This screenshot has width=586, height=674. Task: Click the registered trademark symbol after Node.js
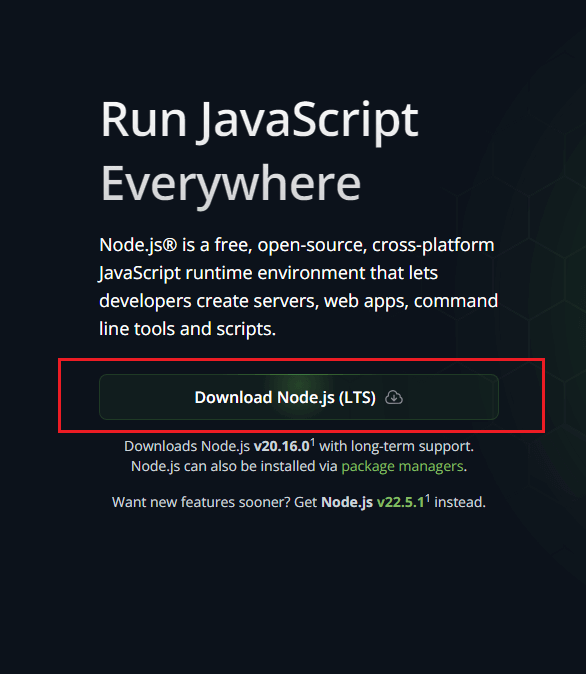(x=170, y=245)
